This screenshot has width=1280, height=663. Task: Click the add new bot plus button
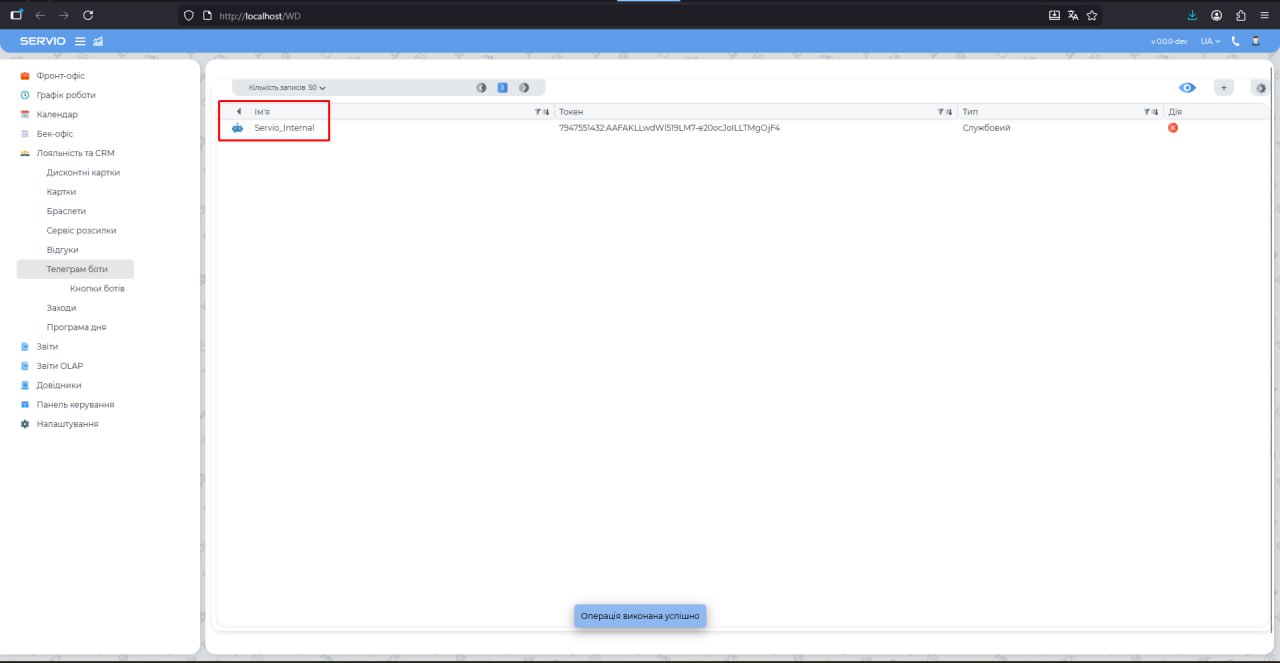tap(1223, 88)
